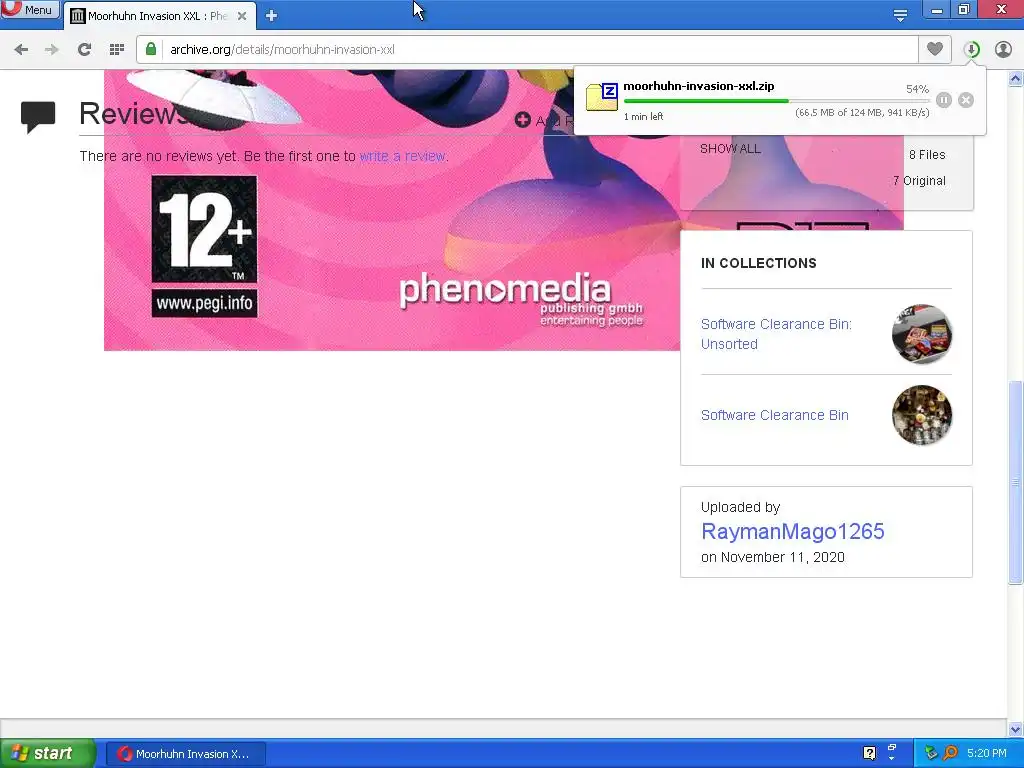Toggle the downloads toolbar icon

(971, 49)
